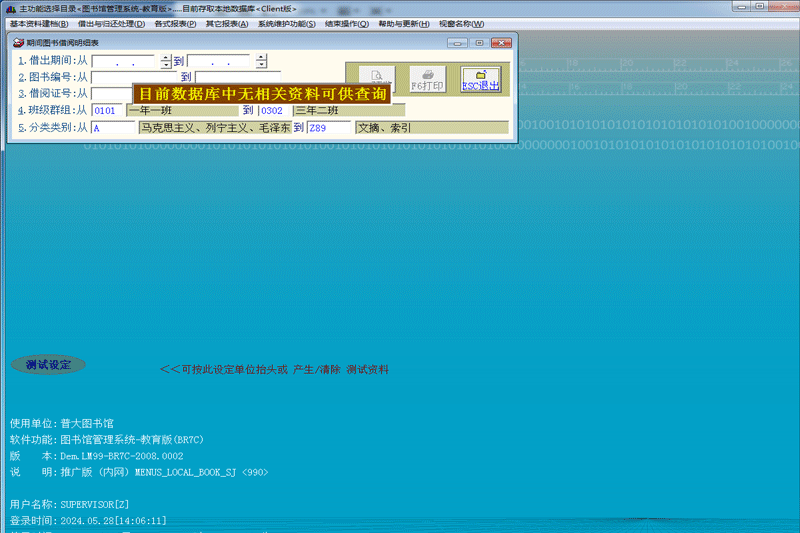This screenshot has width=800, height=533.
Task: Click the 用户名称: SUPERVISOR[Z] line
Action: click(x=69, y=504)
